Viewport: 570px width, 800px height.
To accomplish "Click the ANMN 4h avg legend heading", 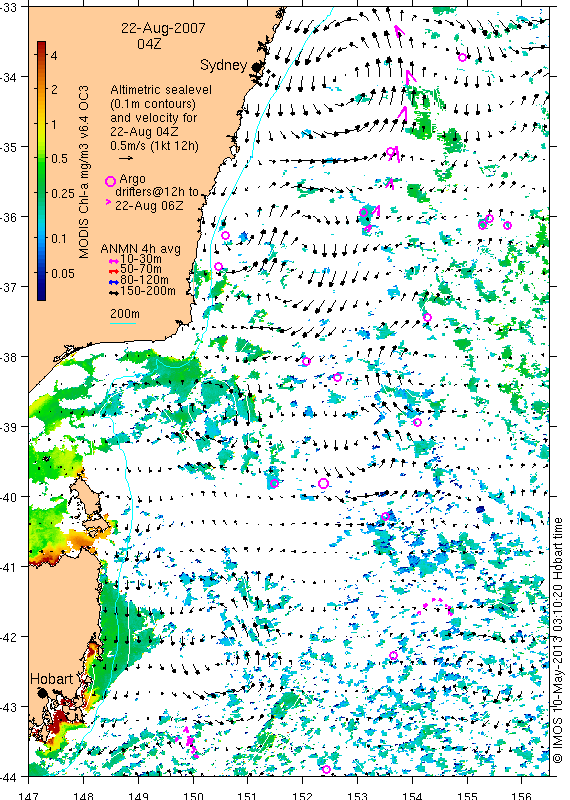I will click(x=140, y=249).
